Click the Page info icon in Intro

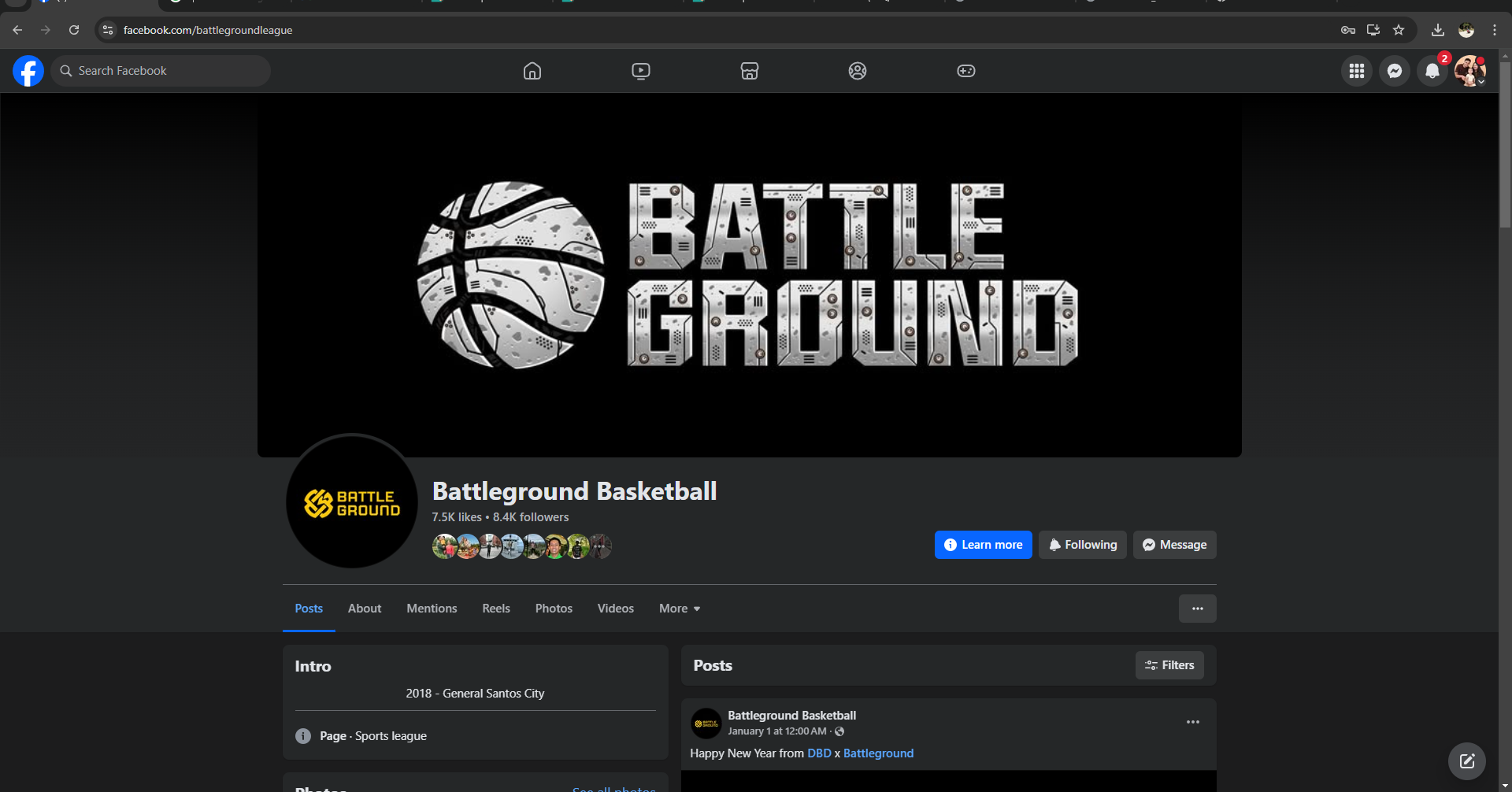[x=303, y=736]
